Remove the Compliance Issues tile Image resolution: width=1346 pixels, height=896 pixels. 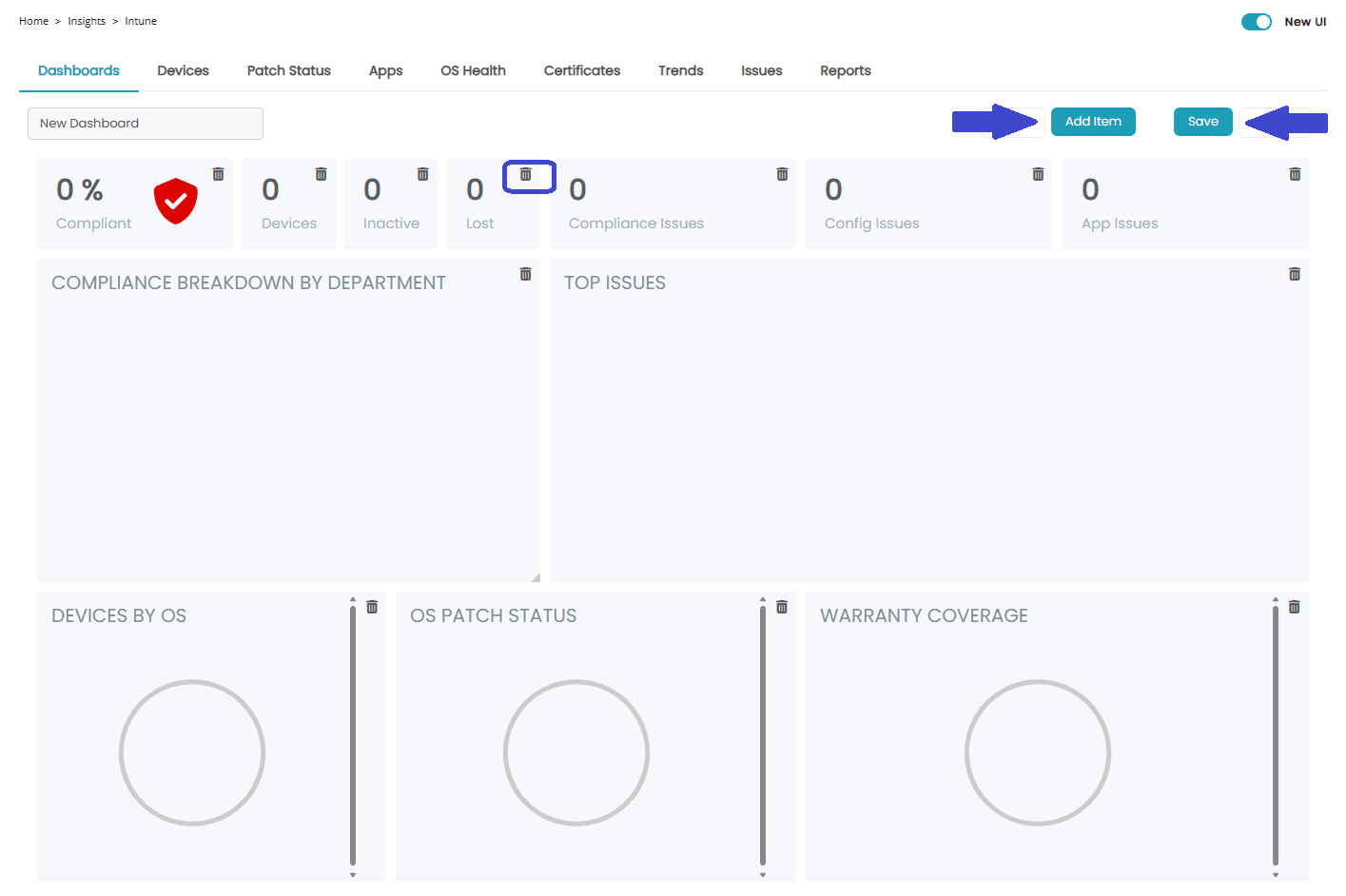(x=782, y=174)
